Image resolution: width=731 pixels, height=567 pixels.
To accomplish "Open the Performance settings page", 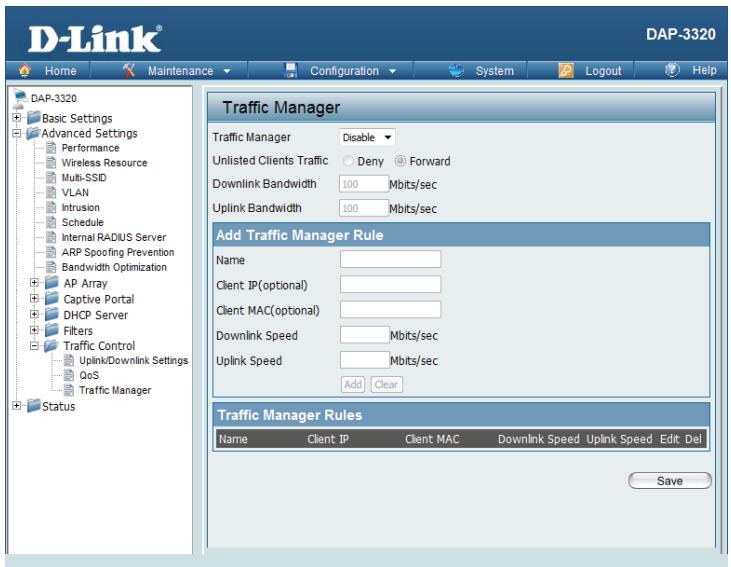I will 90,148.
